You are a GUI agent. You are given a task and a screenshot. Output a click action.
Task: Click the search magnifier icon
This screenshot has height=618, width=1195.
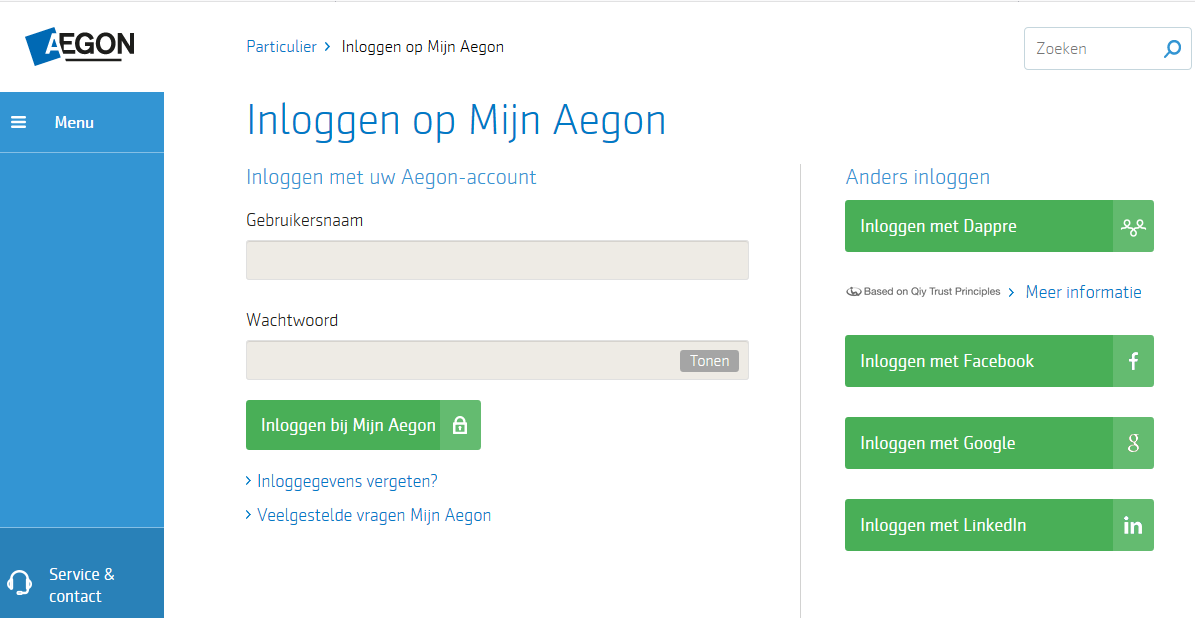tap(1172, 49)
